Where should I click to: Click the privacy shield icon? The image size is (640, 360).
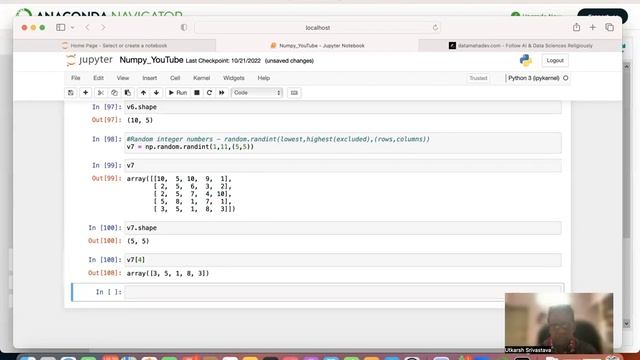[184, 27]
